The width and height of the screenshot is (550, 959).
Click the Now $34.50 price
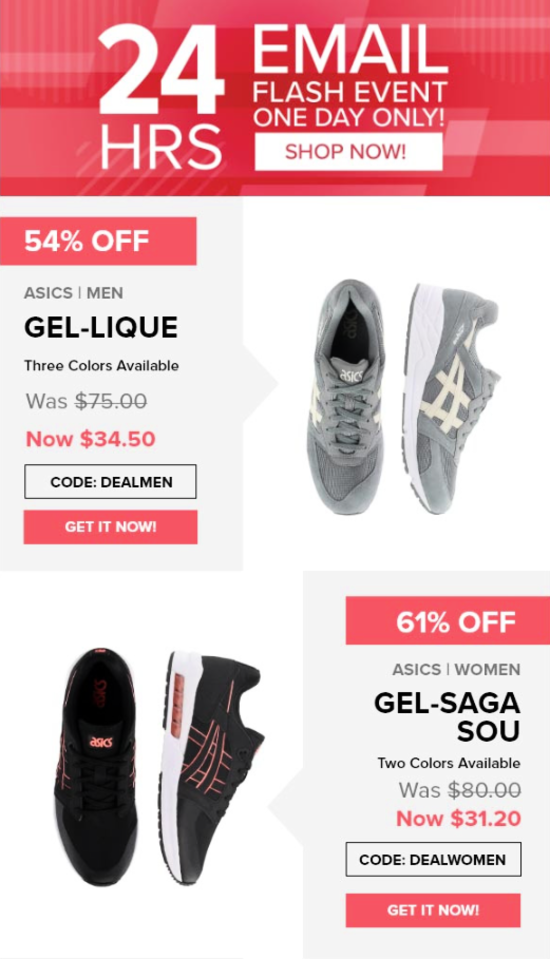(x=91, y=439)
